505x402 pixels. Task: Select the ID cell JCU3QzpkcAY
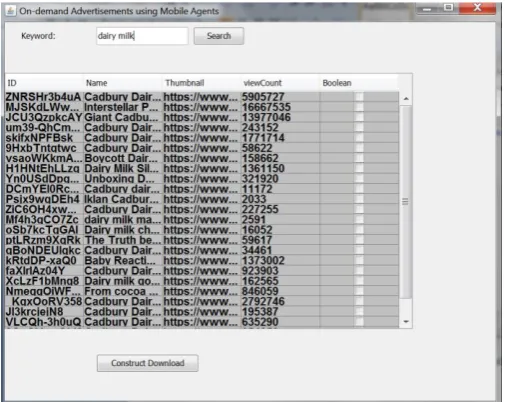(44, 117)
